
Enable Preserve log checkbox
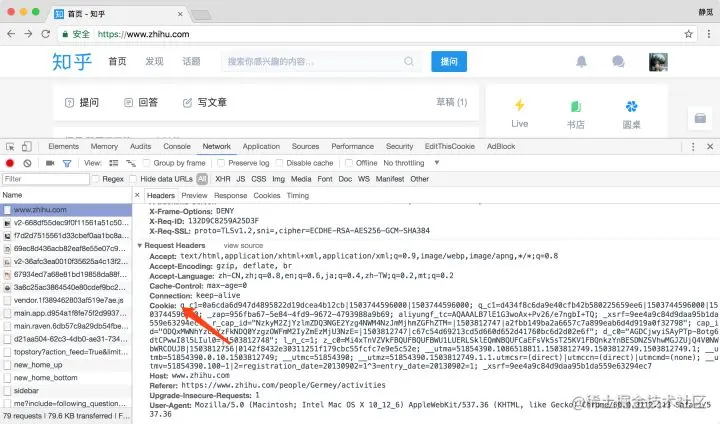click(x=221, y=163)
